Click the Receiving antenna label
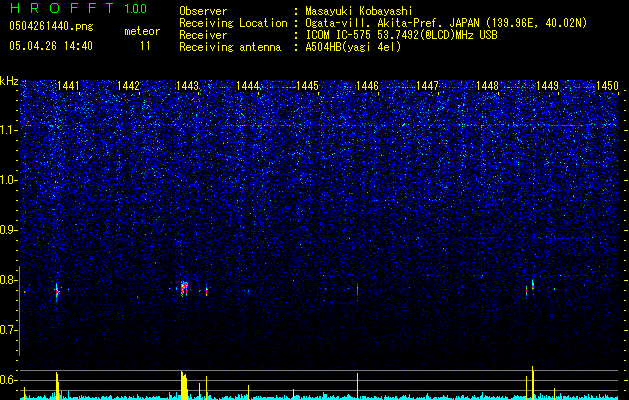The width and height of the screenshot is (629, 400). 230,47
